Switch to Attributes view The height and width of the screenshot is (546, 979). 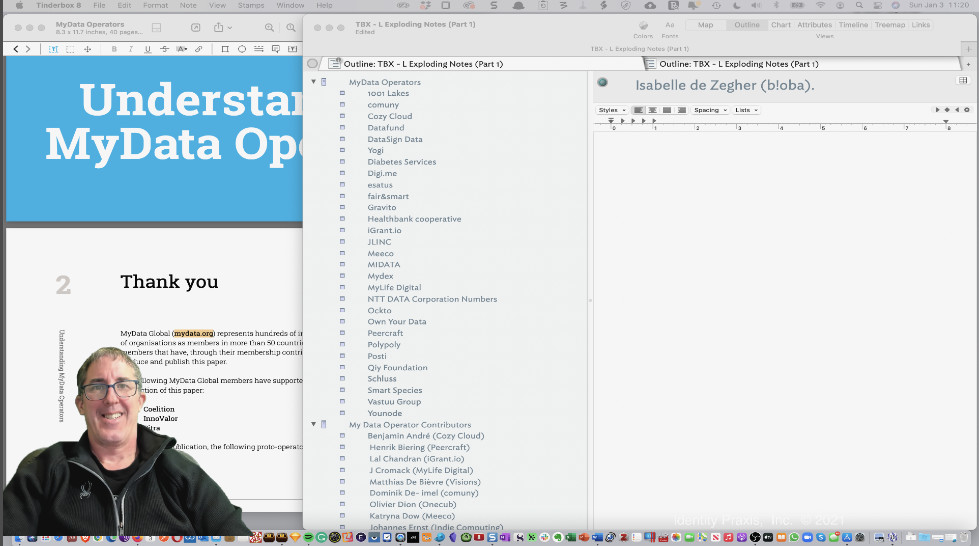tap(814, 25)
